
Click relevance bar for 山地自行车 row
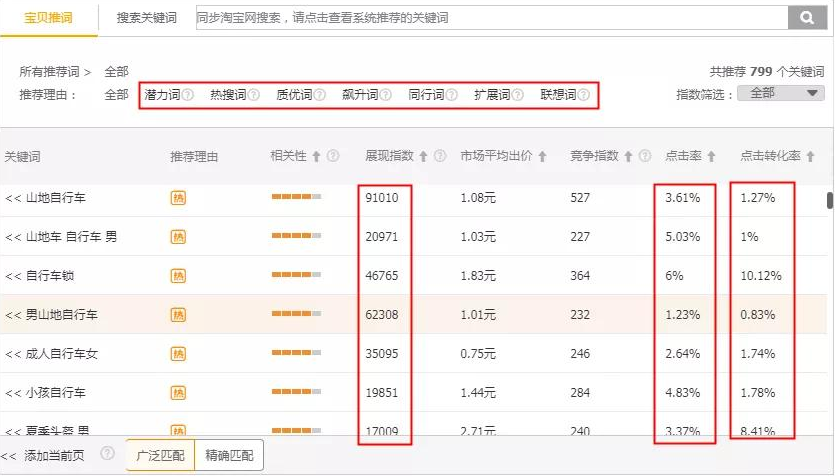click(x=296, y=196)
